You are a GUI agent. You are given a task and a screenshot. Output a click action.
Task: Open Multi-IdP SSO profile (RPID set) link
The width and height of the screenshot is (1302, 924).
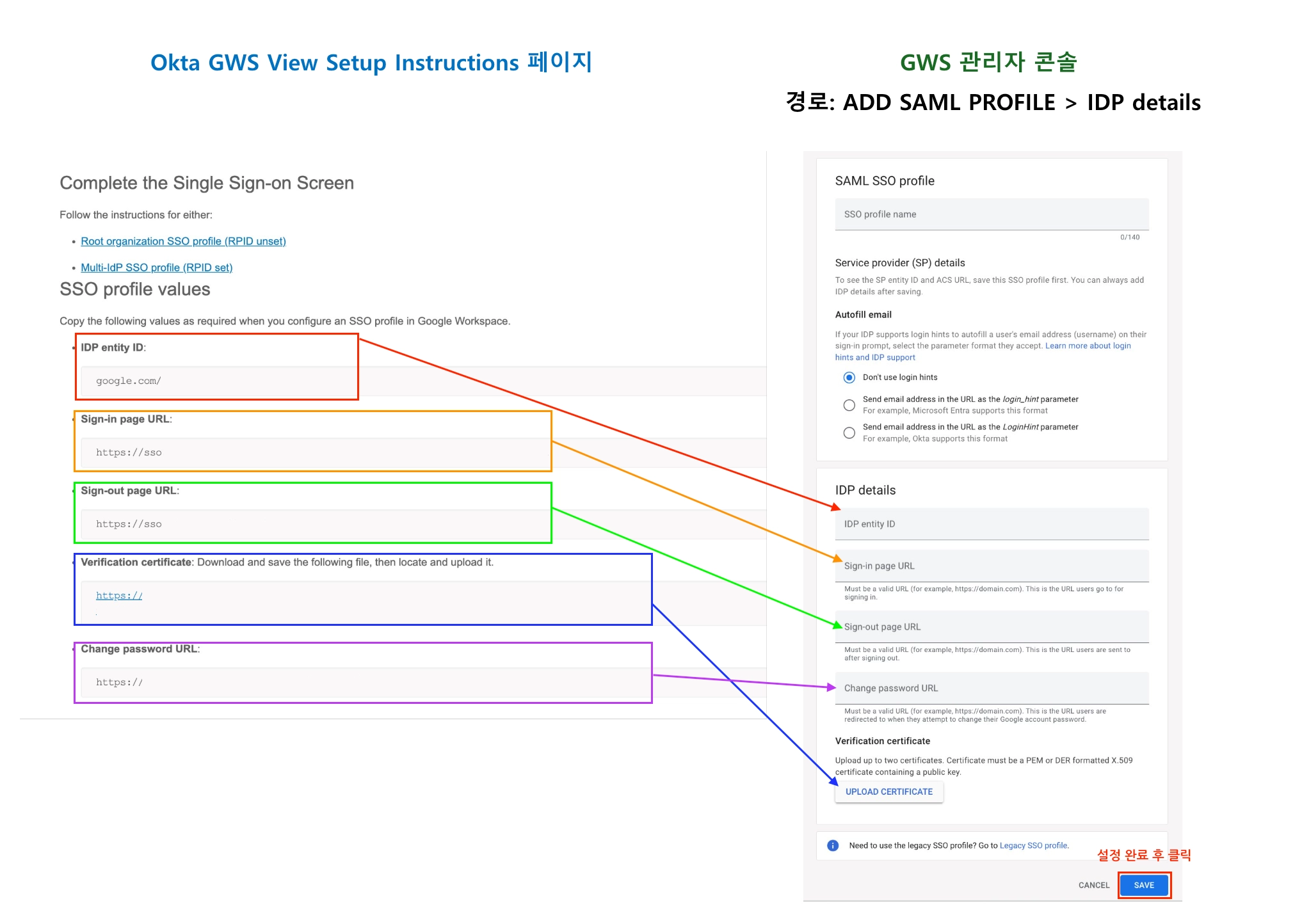pyautogui.click(x=156, y=267)
